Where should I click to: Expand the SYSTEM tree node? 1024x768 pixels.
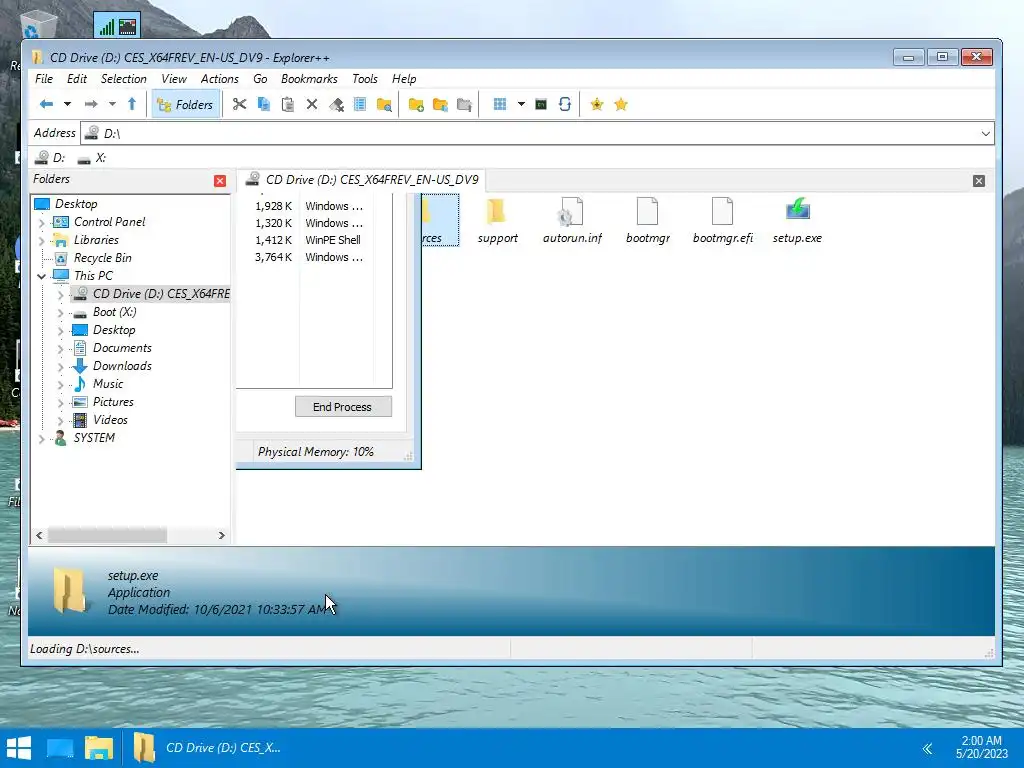point(41,439)
